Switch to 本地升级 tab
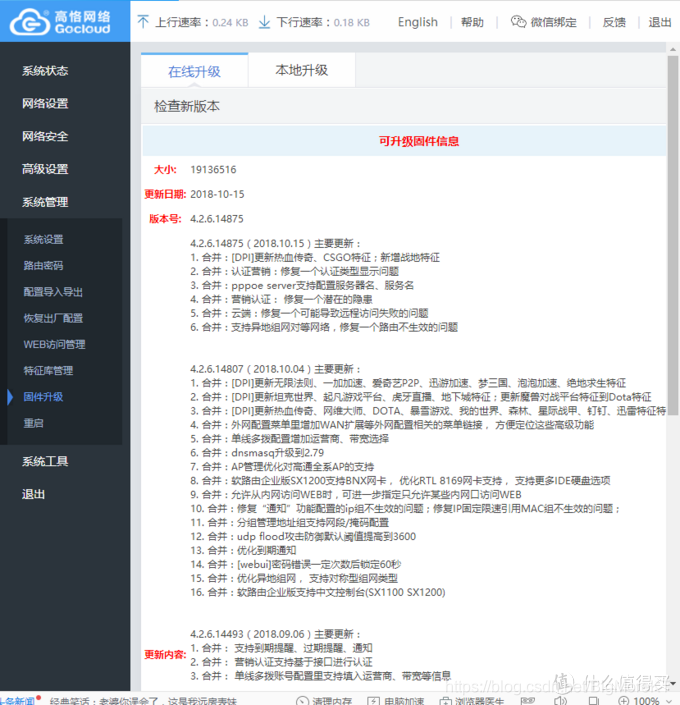This screenshot has height=705, width=680. click(x=301, y=70)
